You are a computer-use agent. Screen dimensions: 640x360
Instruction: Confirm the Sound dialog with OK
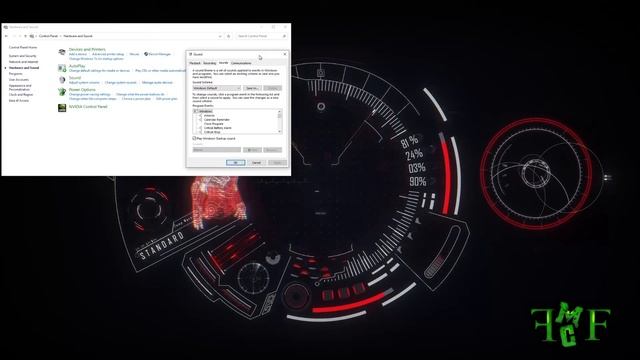236,162
